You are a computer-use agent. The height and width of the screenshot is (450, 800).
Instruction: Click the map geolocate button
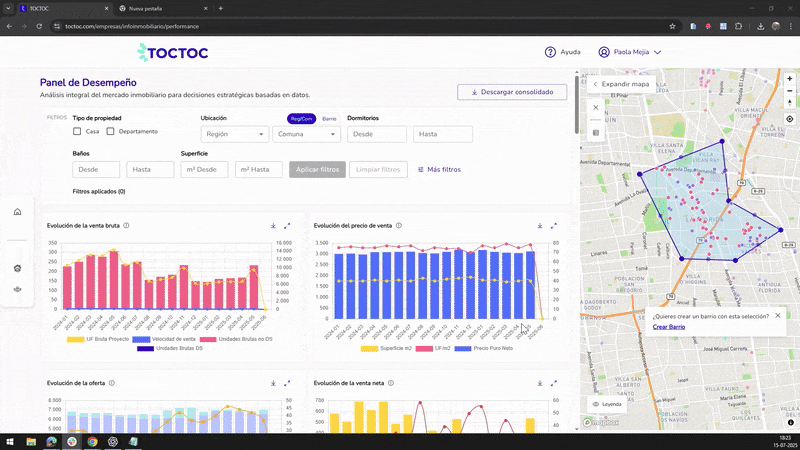coord(789,119)
